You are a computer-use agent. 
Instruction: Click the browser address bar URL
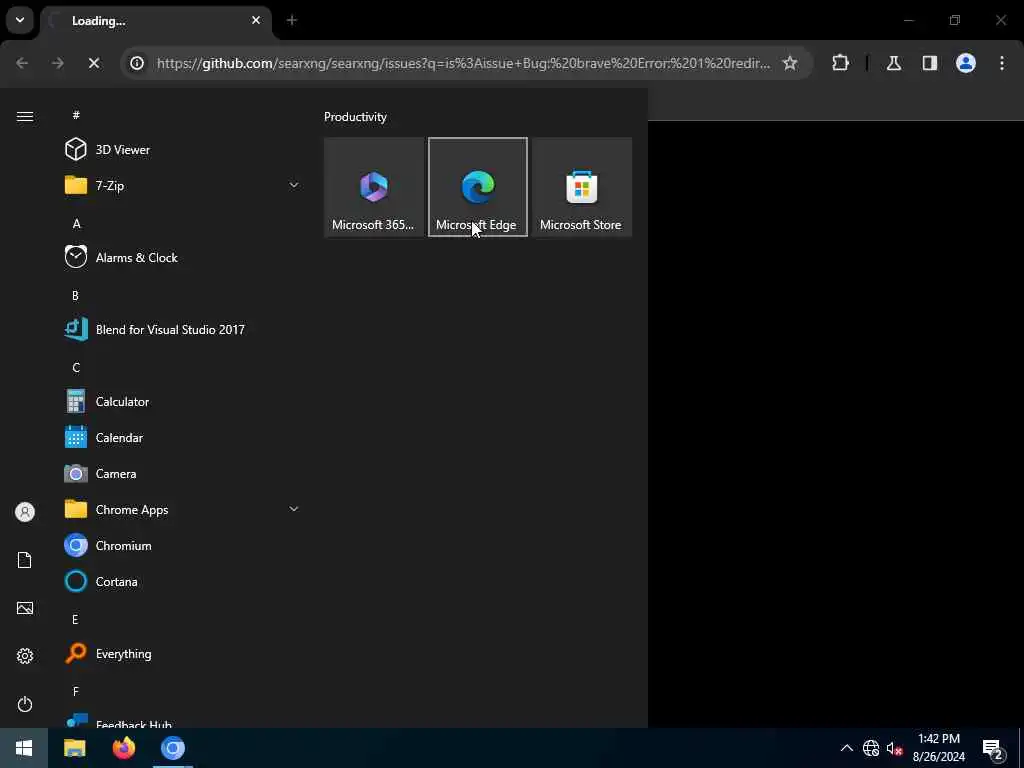click(x=463, y=63)
